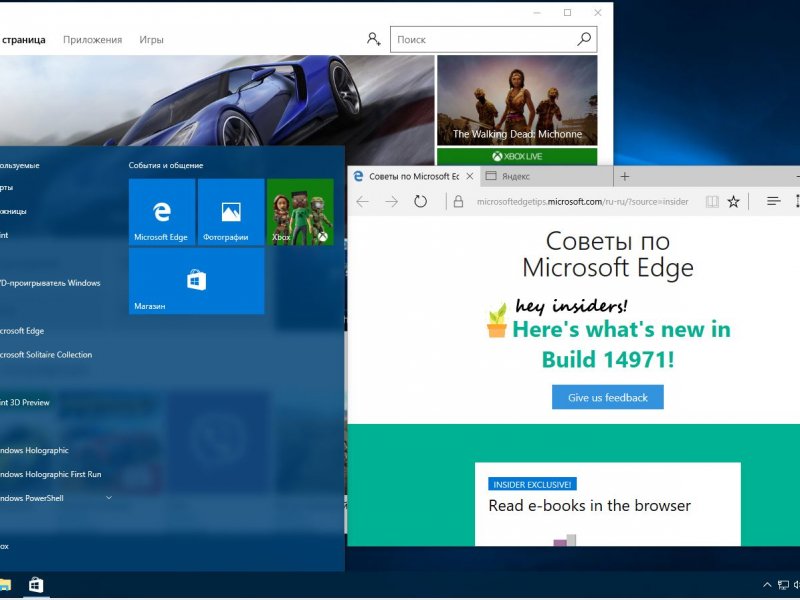
Task: Refresh the Edge page
Action: coord(421,201)
